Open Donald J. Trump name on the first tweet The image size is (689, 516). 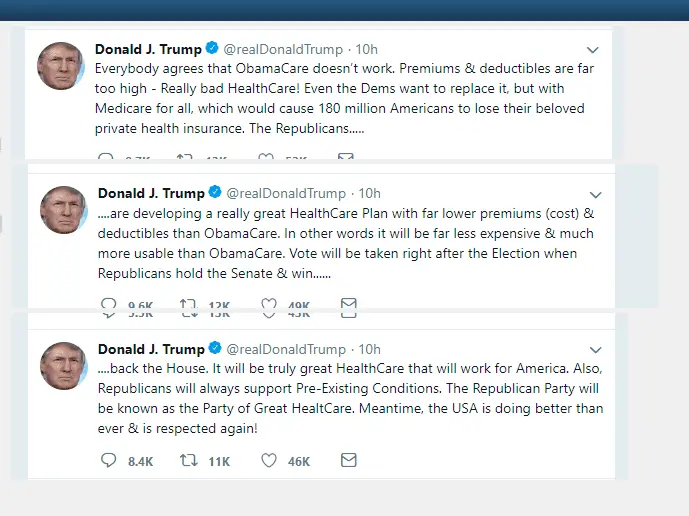[149, 49]
